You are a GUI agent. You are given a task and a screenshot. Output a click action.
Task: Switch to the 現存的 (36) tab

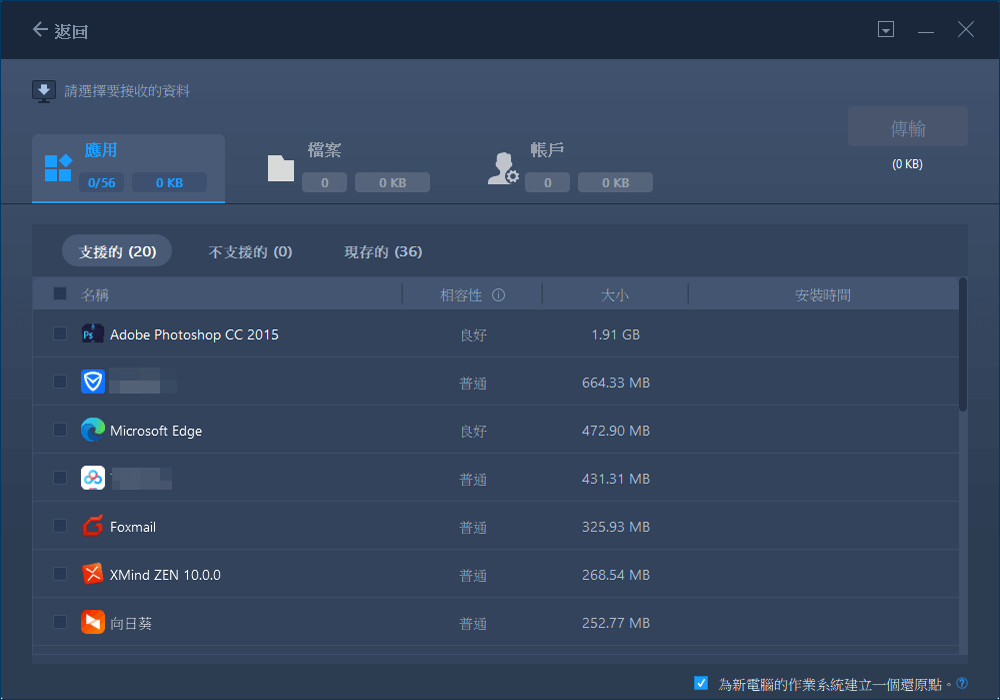point(383,252)
